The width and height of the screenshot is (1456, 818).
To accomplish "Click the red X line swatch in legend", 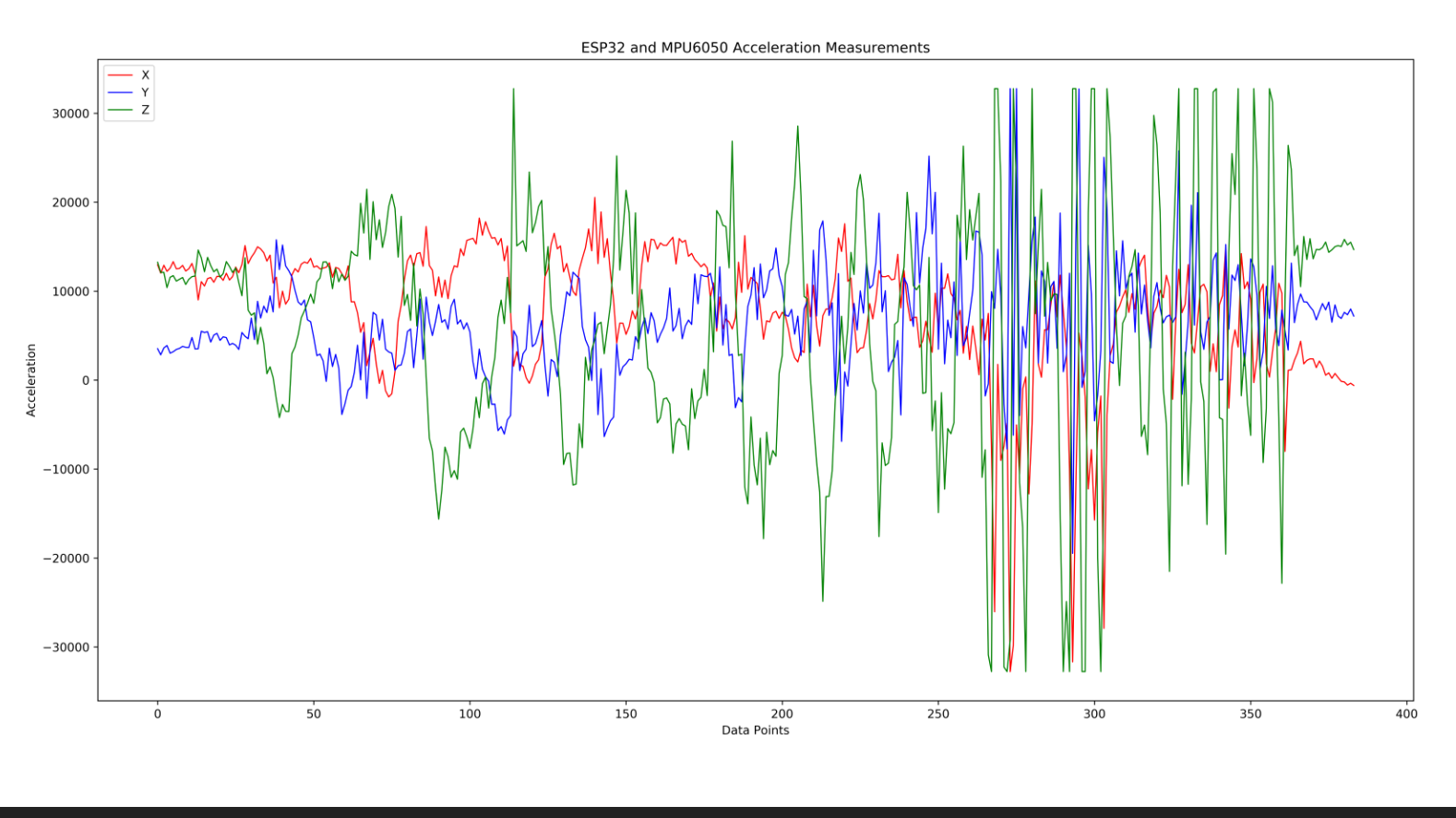I will (x=120, y=75).
